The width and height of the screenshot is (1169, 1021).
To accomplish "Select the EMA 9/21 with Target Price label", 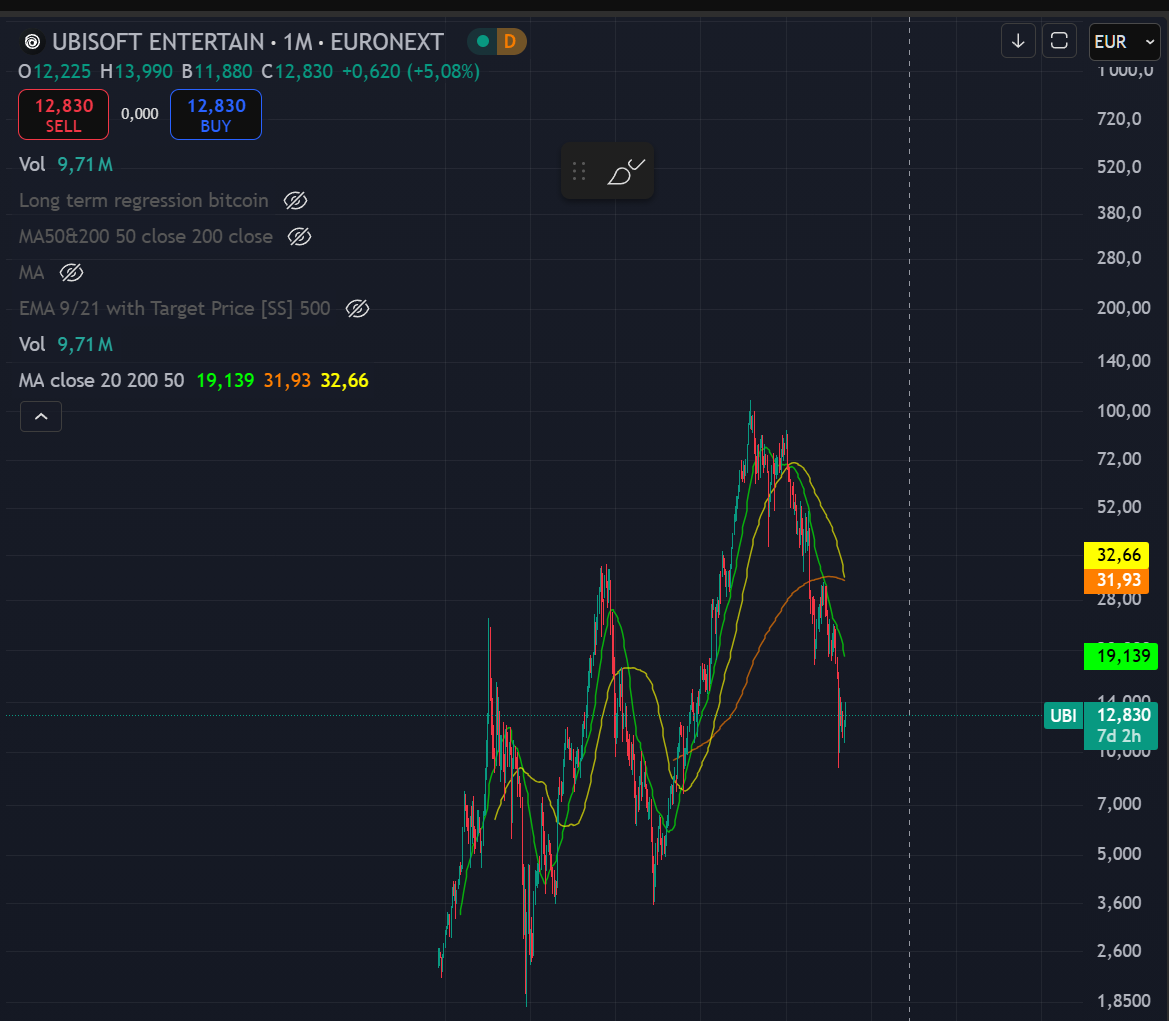I will 174,309.
